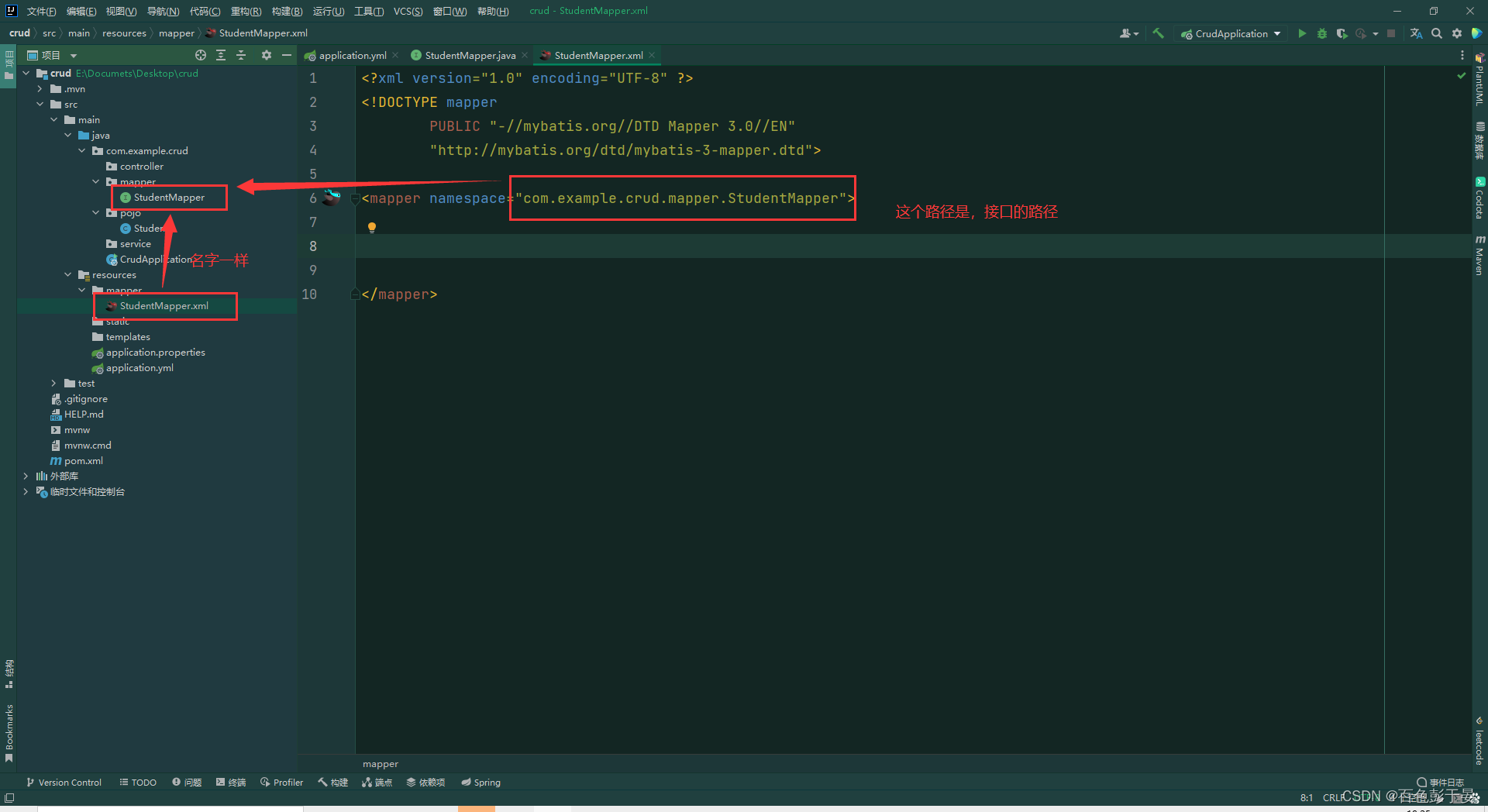Open profiler run options dropdown arrow
1488x812 pixels.
[1376, 33]
